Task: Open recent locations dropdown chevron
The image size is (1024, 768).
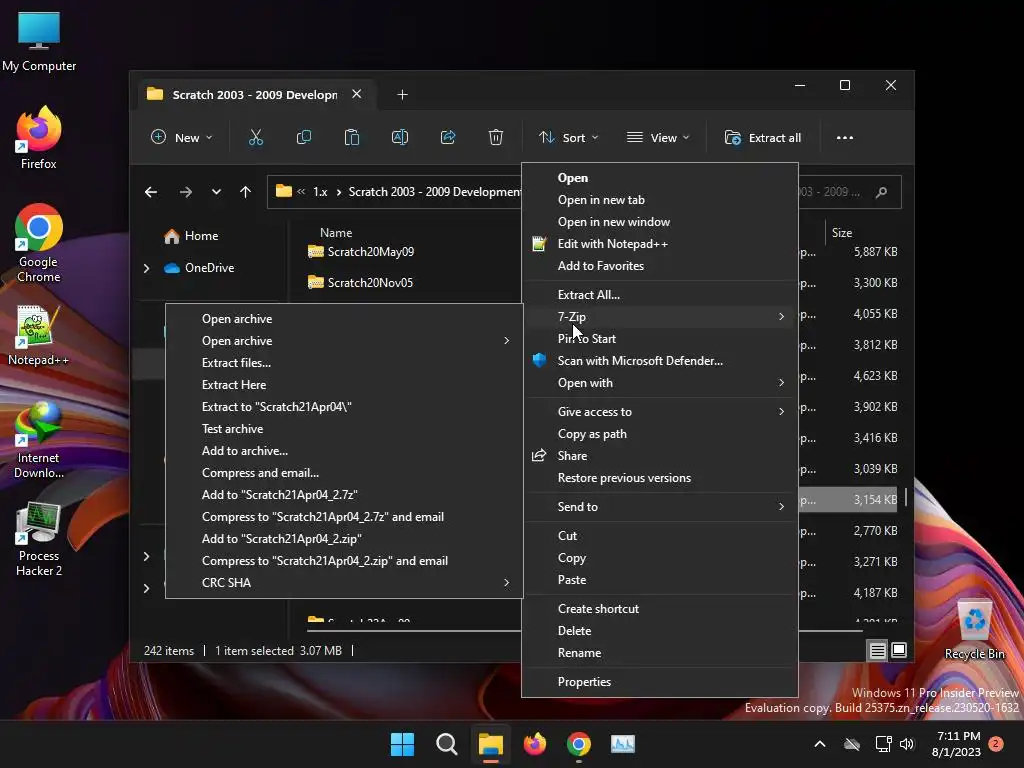Action: pyautogui.click(x=216, y=192)
